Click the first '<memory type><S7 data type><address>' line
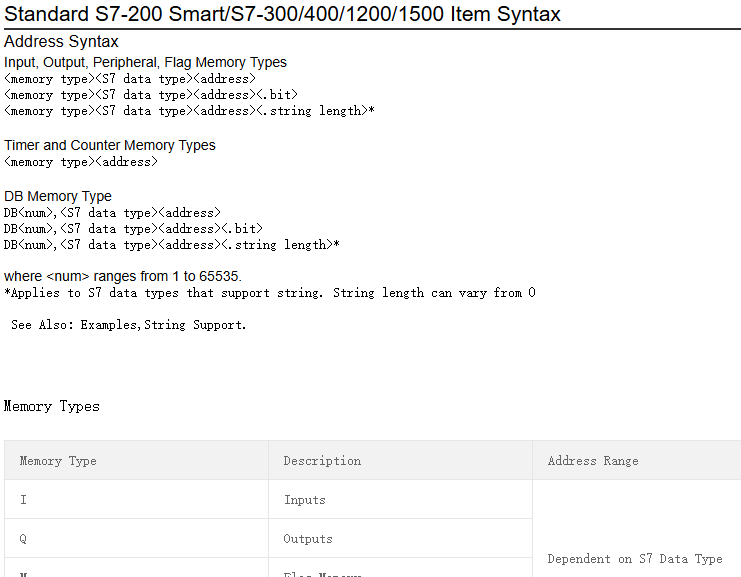The height and width of the screenshot is (577, 741). coord(130,79)
